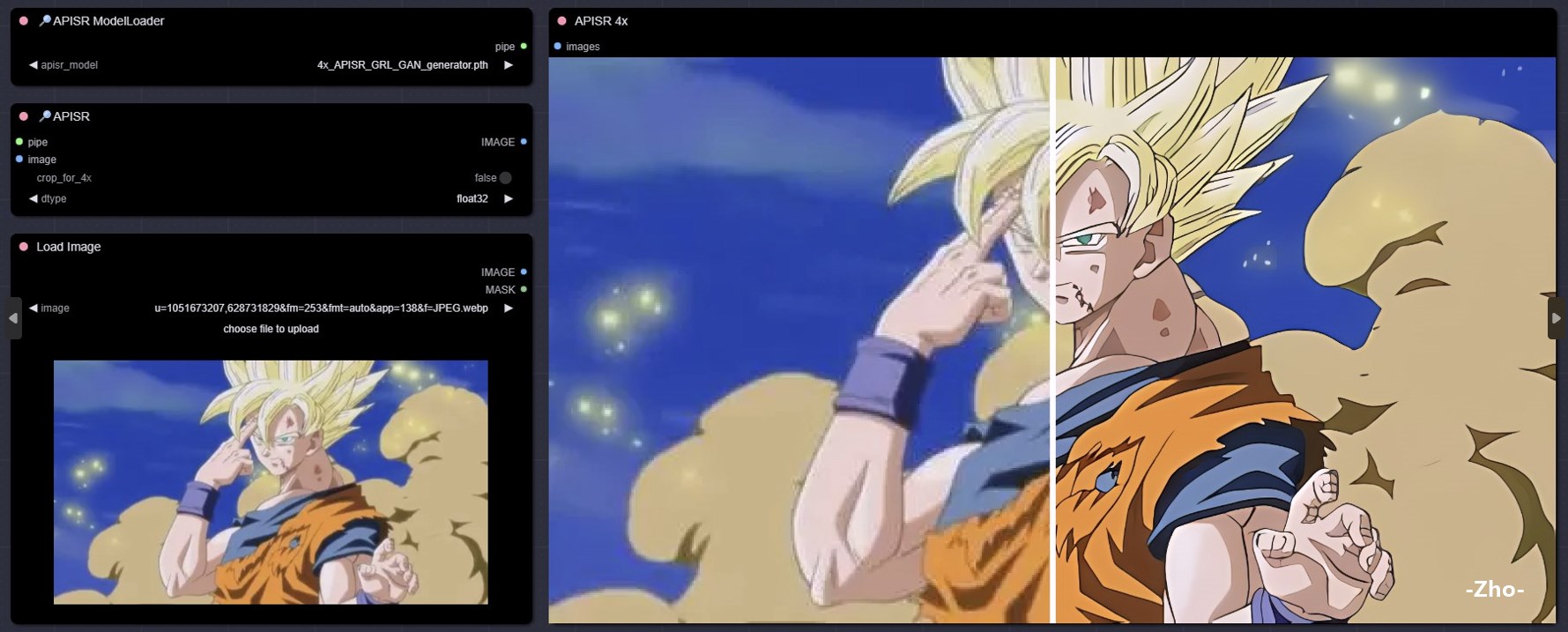The image size is (1568, 632).
Task: Click the Load Image preview thumbnail
Action: point(271,482)
